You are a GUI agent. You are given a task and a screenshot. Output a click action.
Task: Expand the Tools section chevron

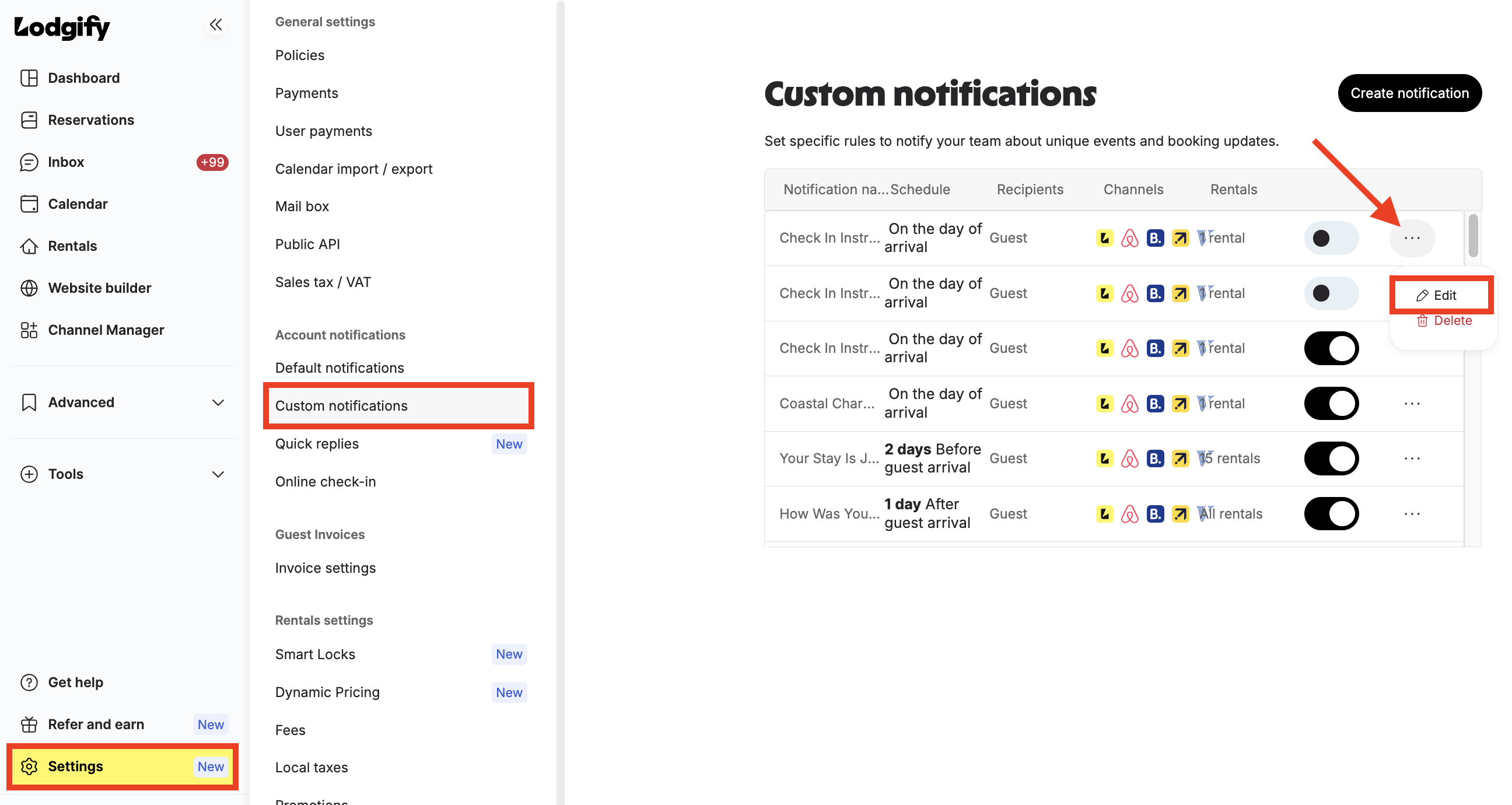pos(218,474)
